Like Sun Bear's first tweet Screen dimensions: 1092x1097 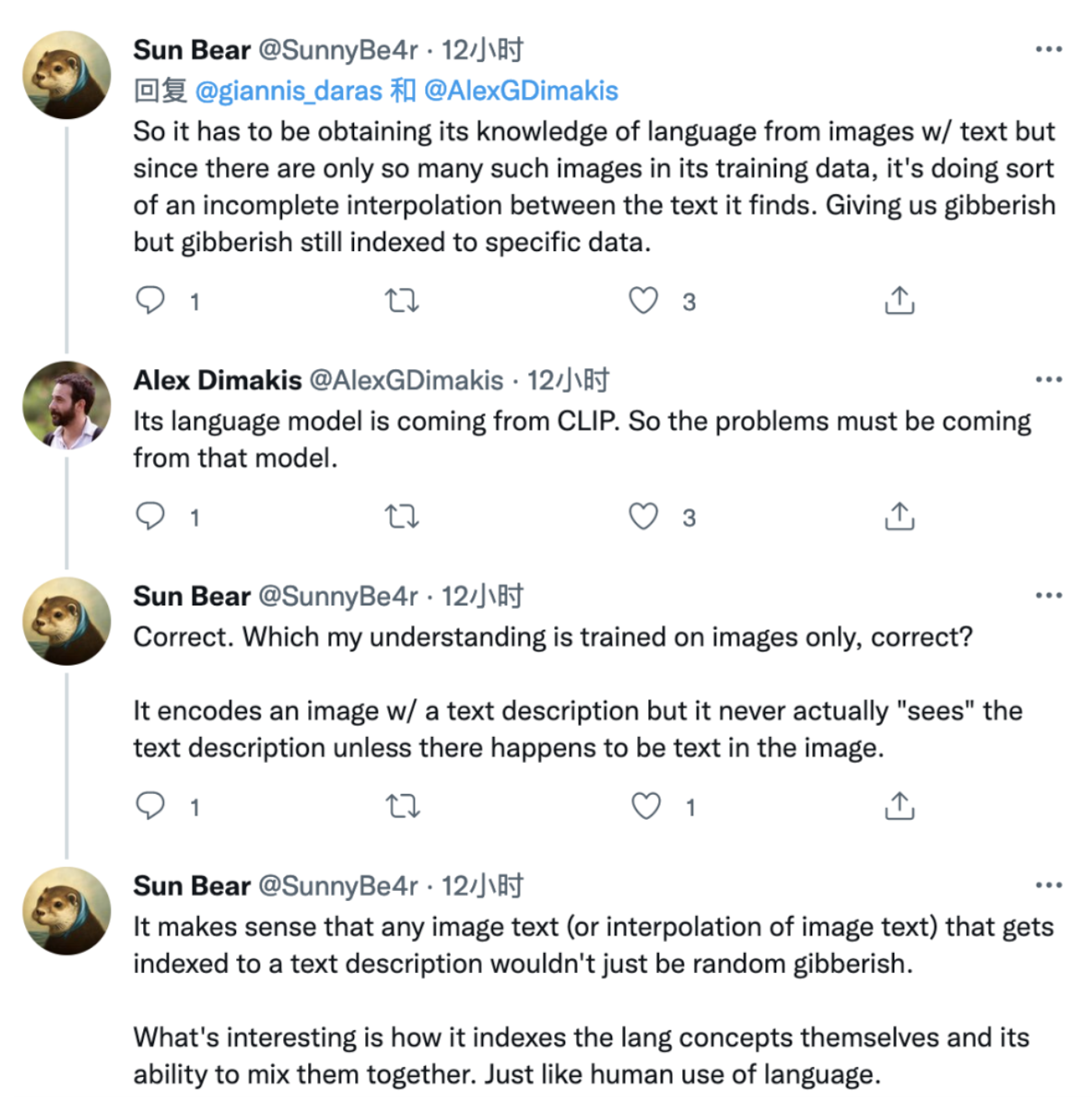pyautogui.click(x=643, y=300)
